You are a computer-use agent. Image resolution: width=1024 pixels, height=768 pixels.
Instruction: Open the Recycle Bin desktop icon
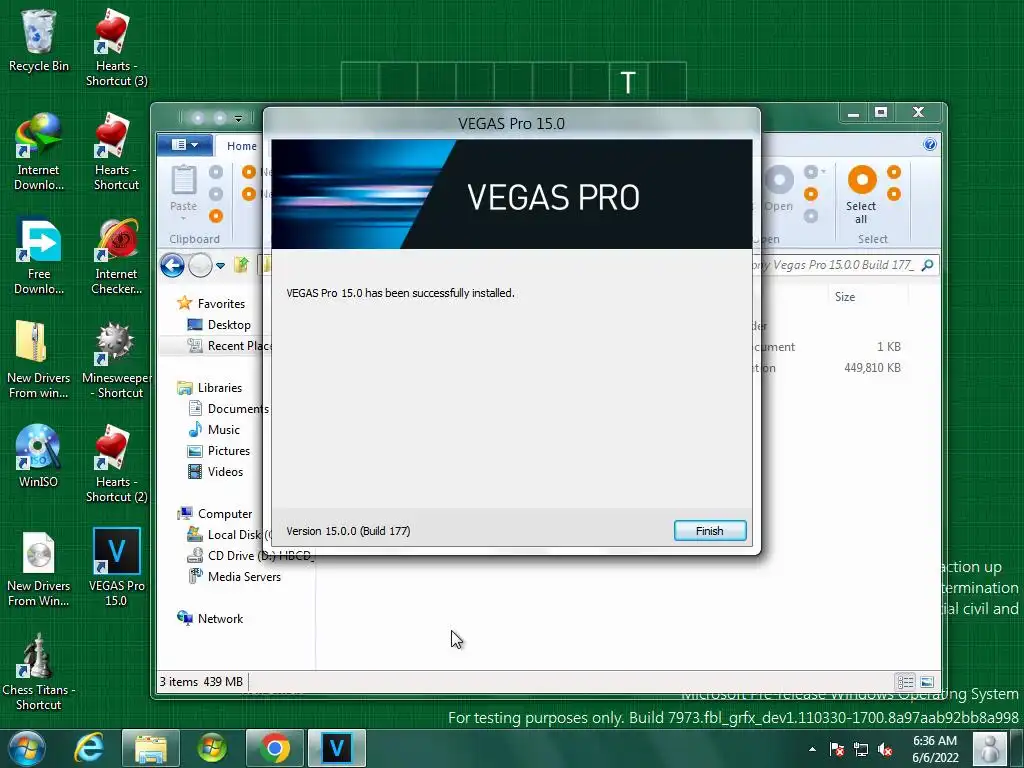coord(39,42)
